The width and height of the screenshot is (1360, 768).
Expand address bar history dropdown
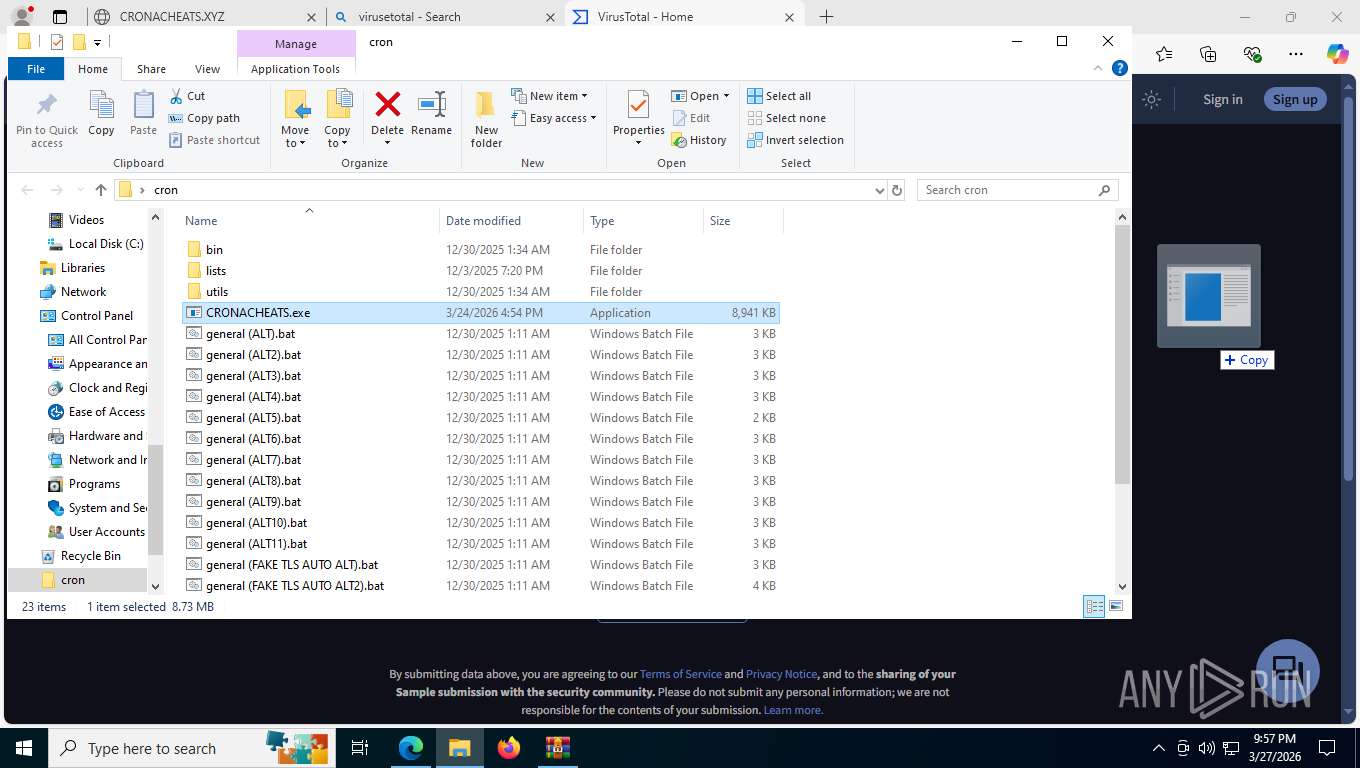879,190
